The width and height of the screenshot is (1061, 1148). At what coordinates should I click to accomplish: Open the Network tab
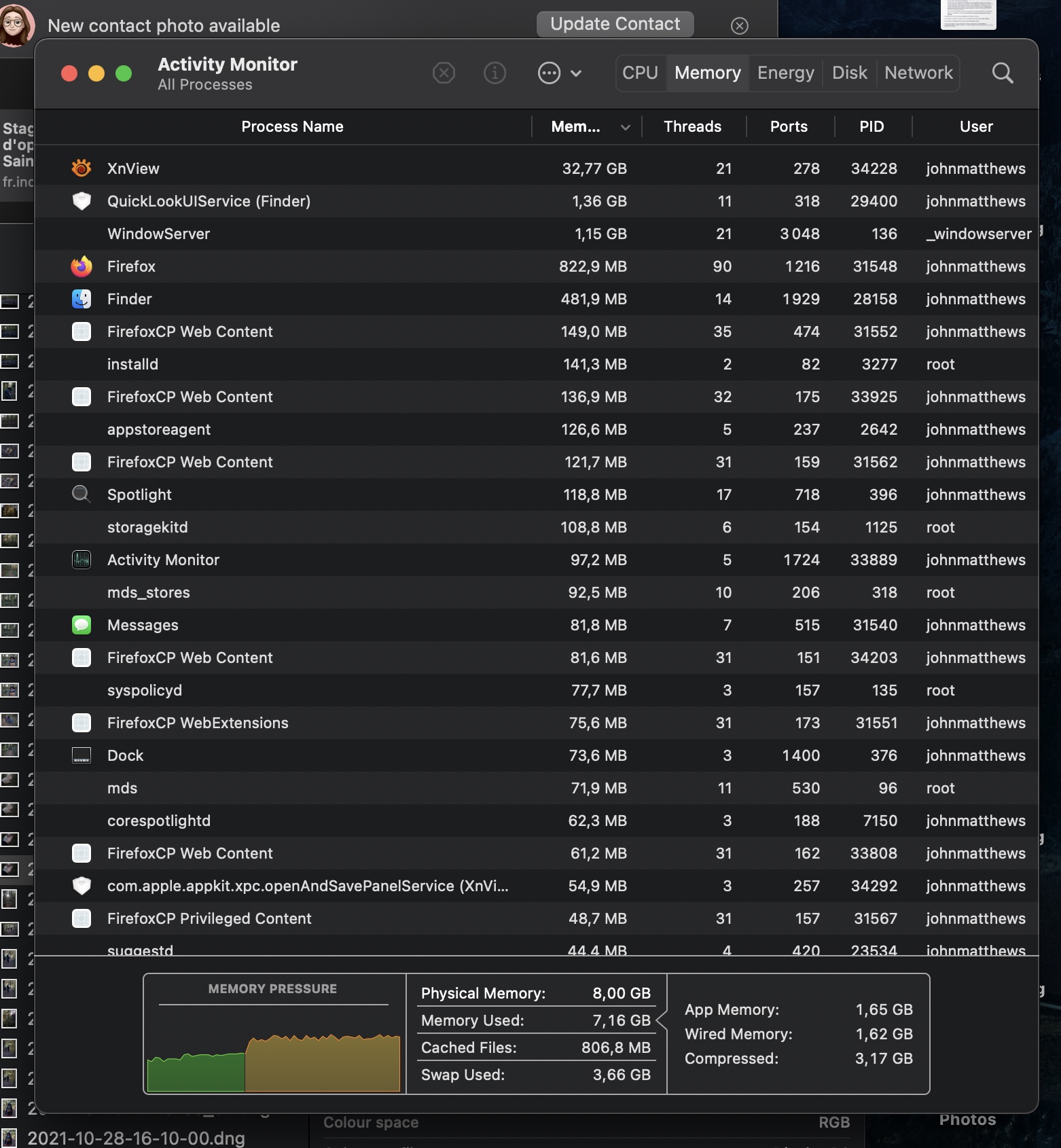point(918,73)
